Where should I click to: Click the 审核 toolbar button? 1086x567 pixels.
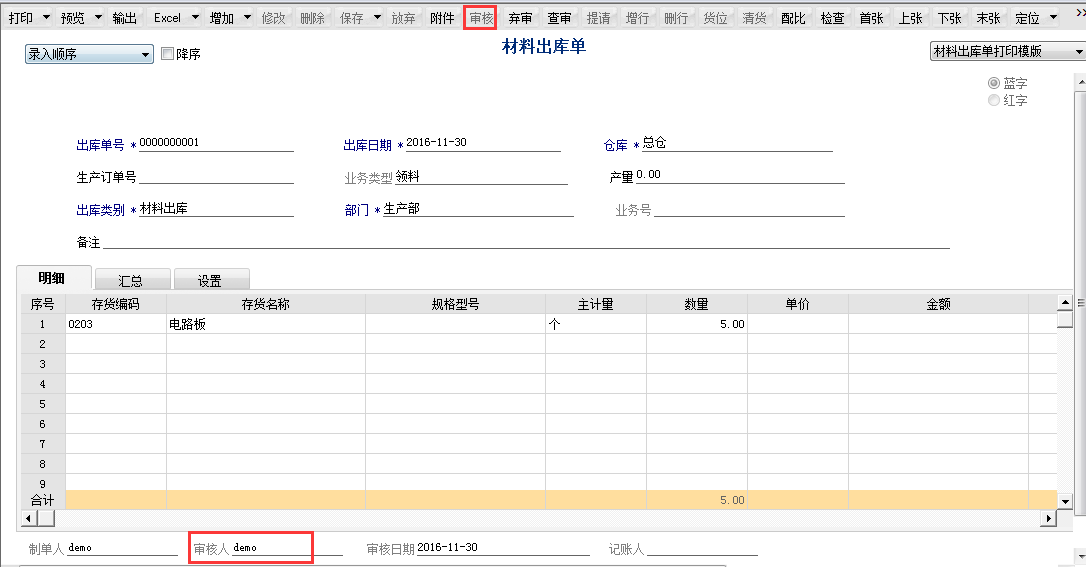coord(481,18)
